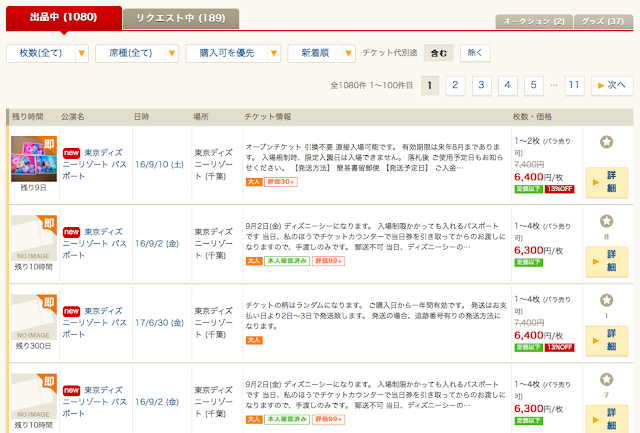The height and width of the screenshot is (433, 640).
Task: Star the 17/6/30 ticket listing
Action: point(606,300)
